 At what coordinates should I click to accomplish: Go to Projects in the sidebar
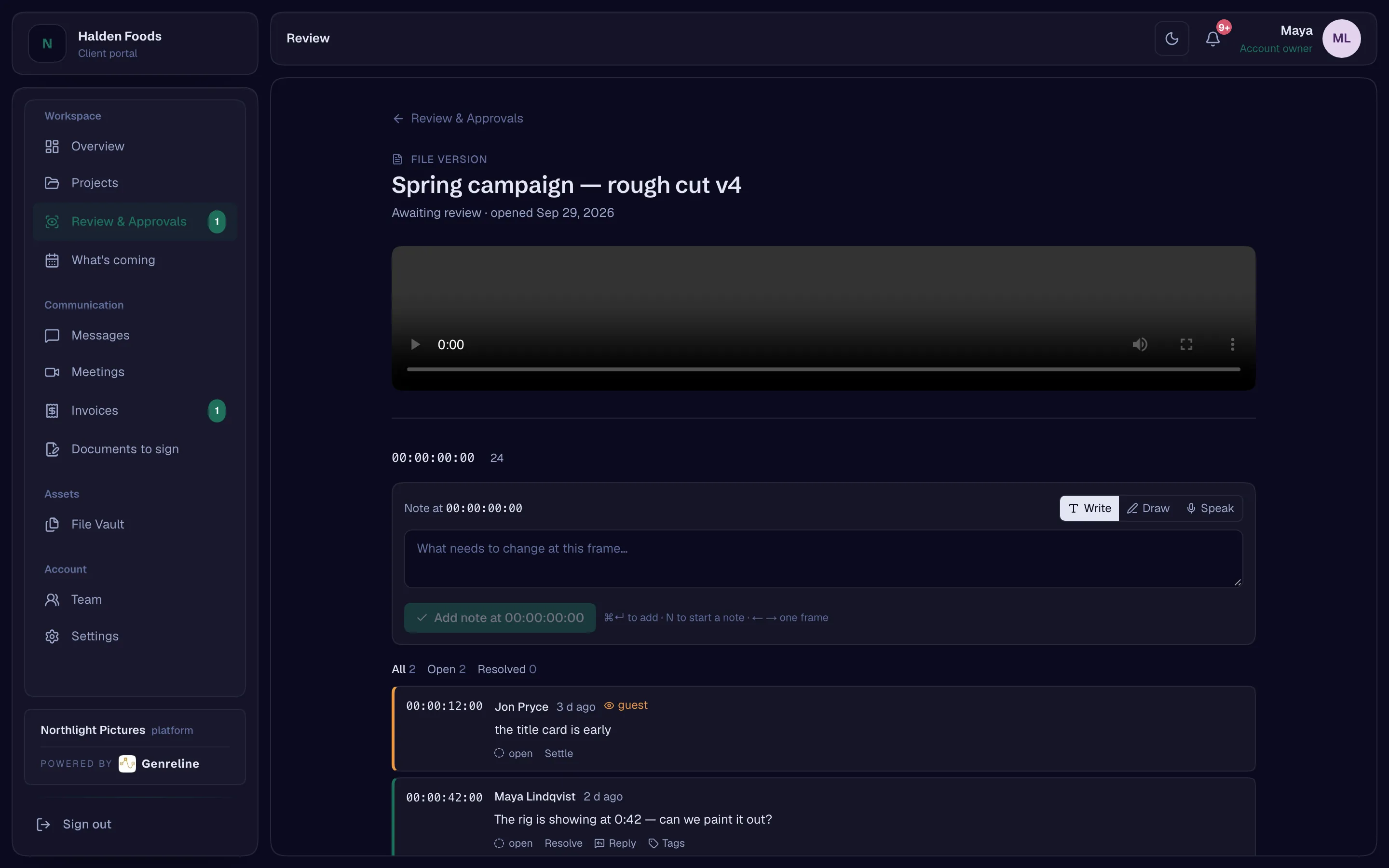point(135,183)
